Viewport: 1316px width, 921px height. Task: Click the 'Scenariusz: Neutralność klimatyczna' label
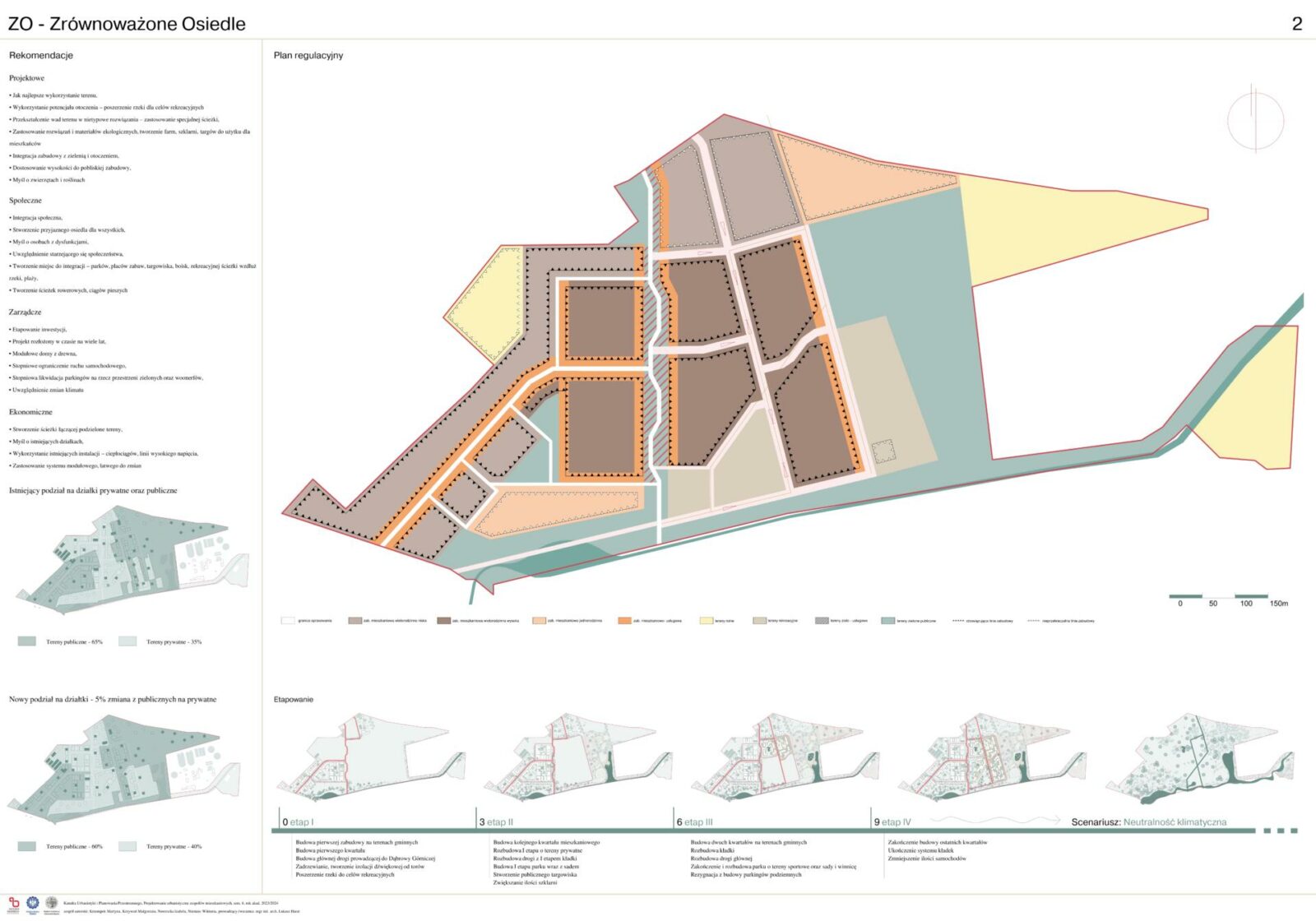1148,821
